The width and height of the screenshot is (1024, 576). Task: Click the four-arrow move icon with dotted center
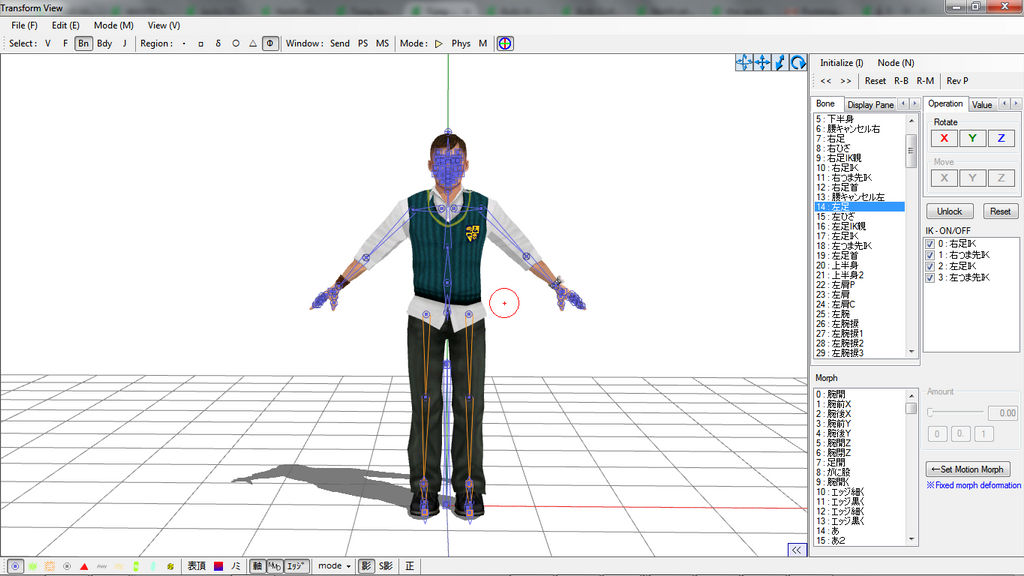coord(744,63)
